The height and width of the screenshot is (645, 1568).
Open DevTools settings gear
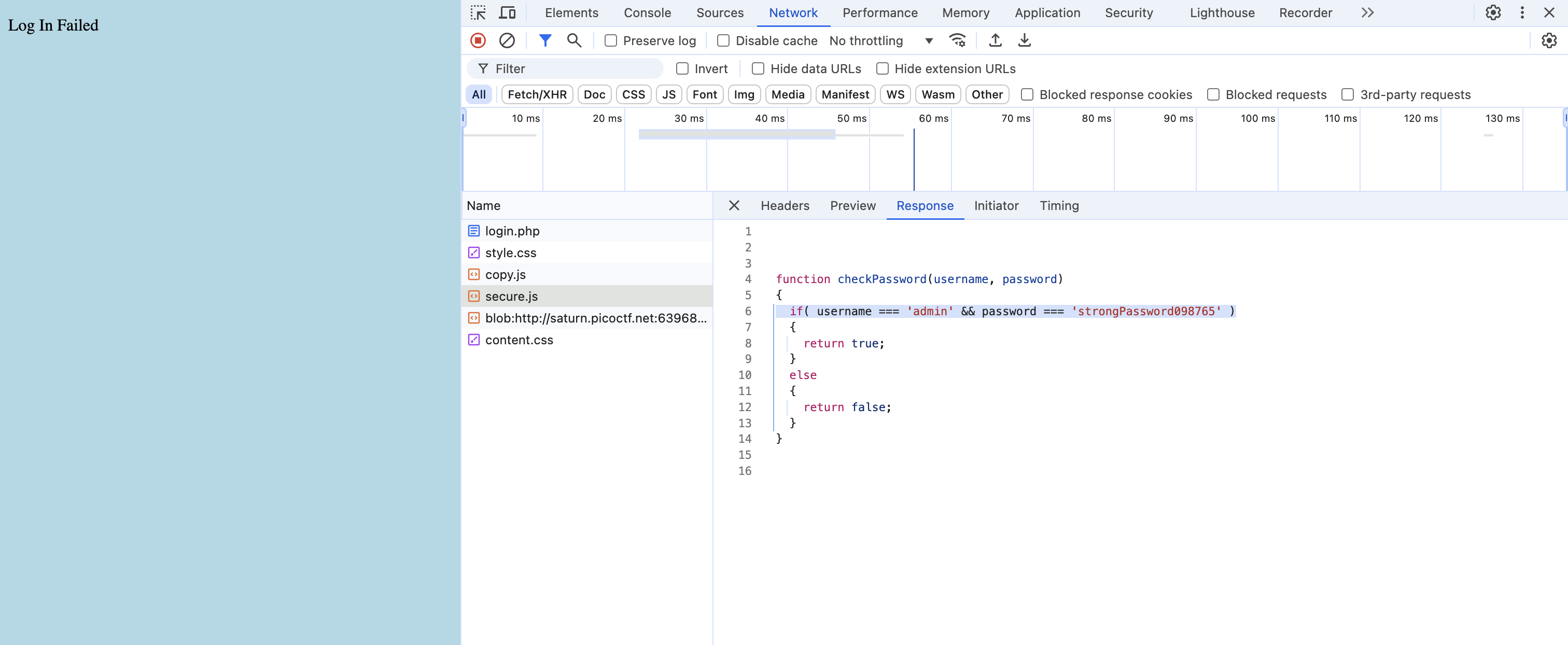[x=1493, y=13]
